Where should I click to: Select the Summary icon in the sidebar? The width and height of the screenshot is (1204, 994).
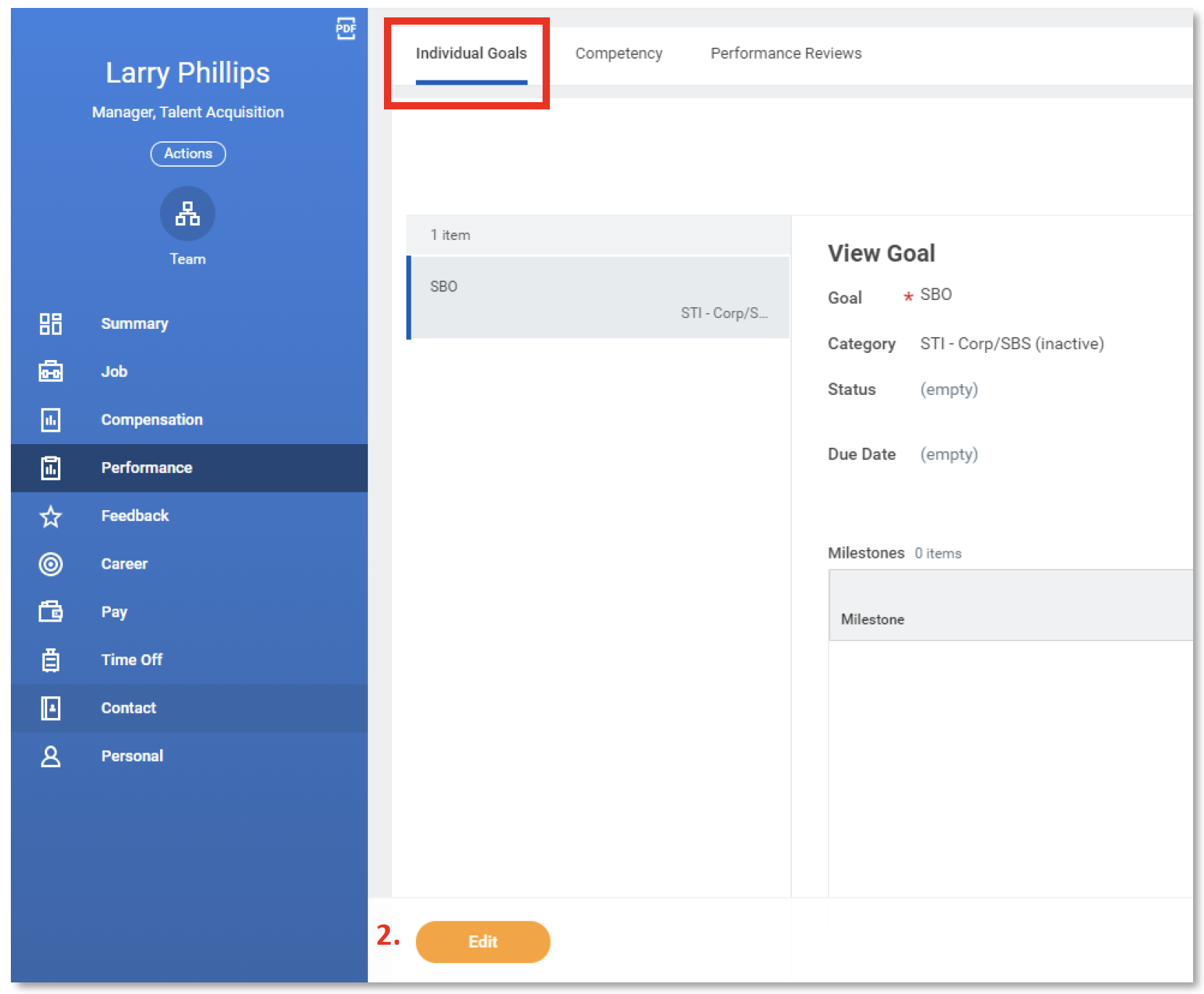51,324
